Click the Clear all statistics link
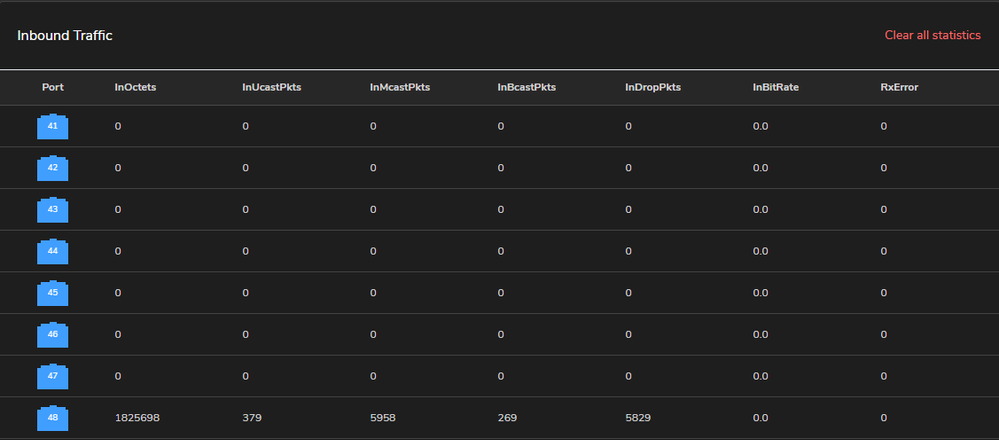The width and height of the screenshot is (999, 440). coord(932,35)
